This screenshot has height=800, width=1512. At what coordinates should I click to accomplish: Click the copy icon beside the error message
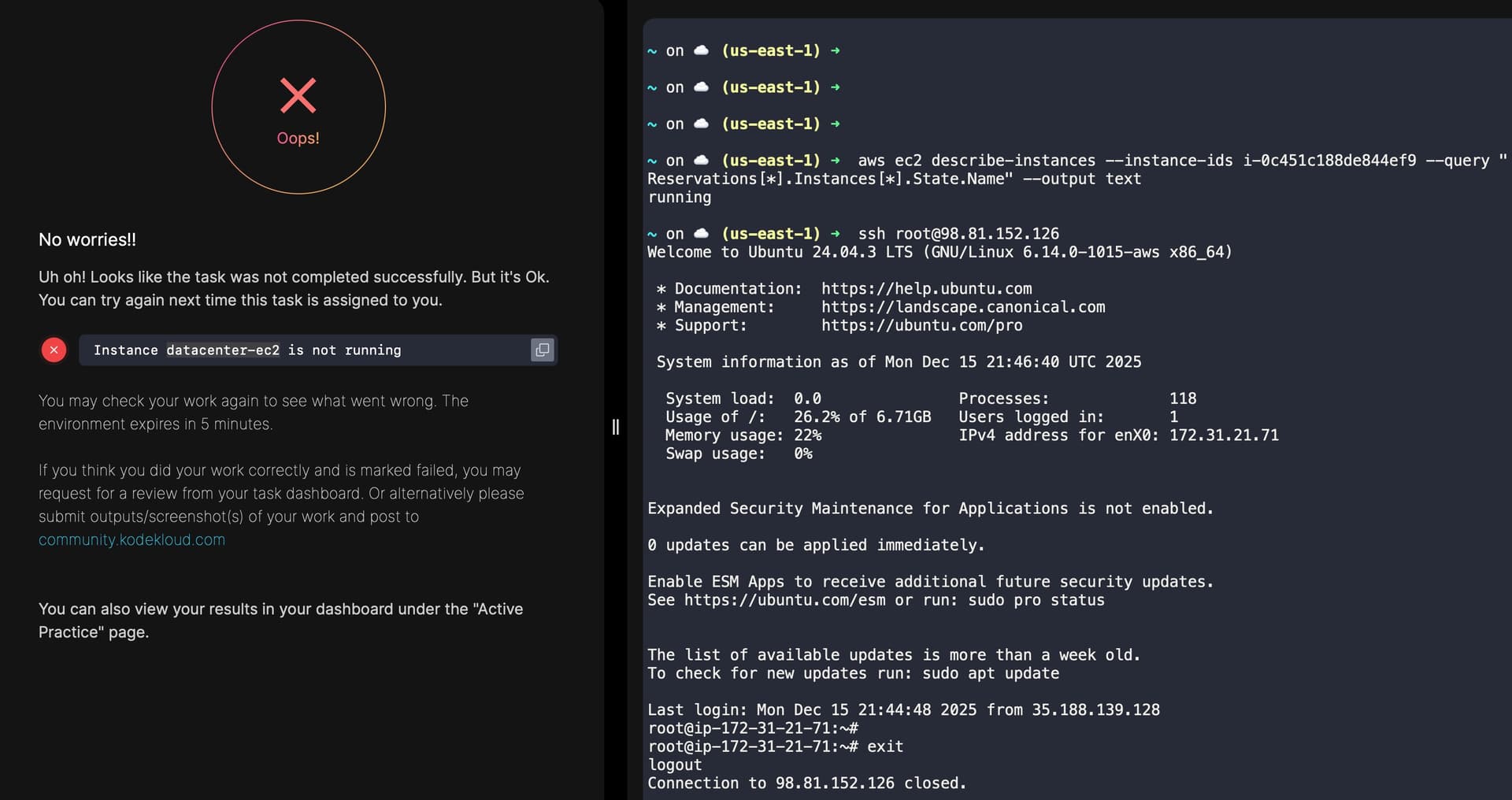pyautogui.click(x=543, y=350)
